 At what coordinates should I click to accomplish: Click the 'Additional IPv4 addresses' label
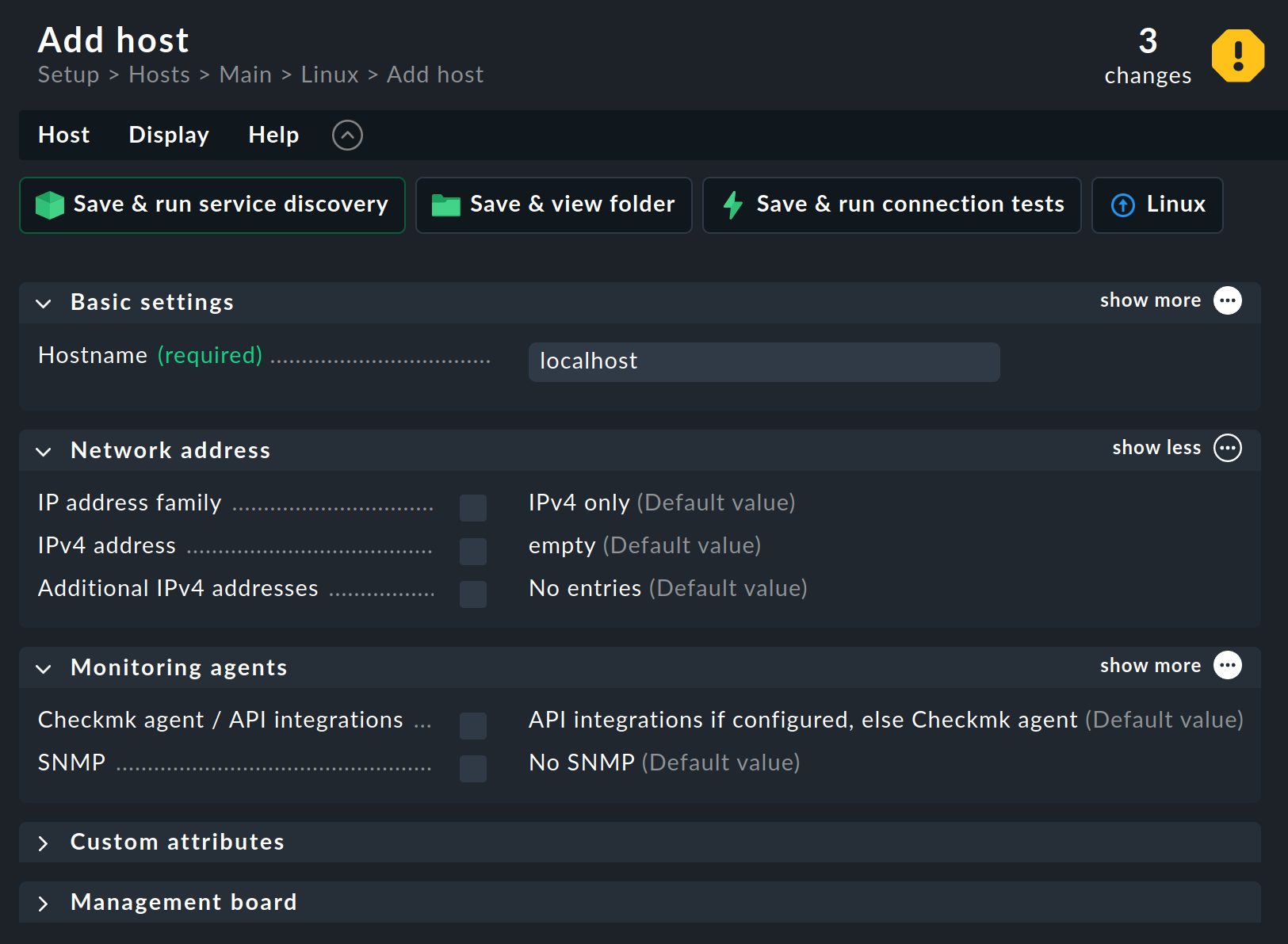pos(178,588)
